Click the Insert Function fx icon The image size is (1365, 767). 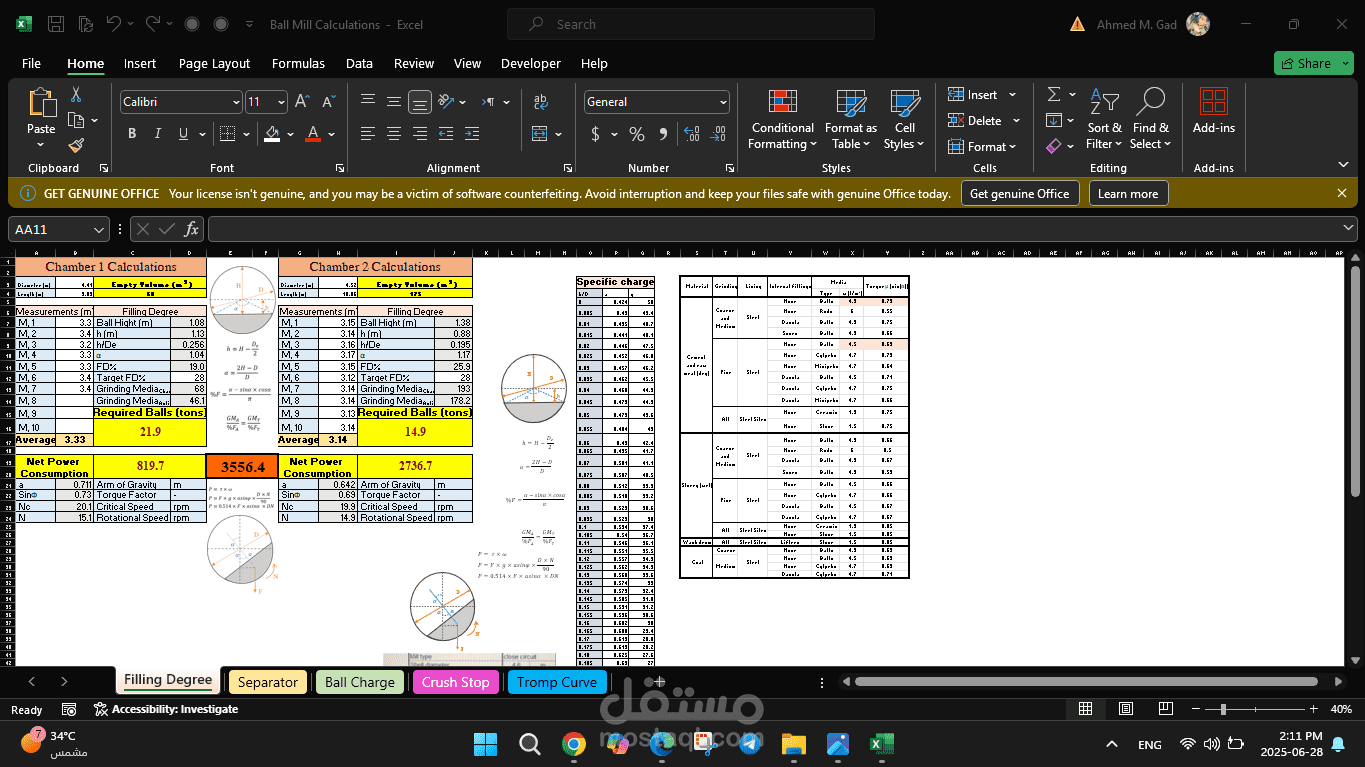tap(190, 229)
